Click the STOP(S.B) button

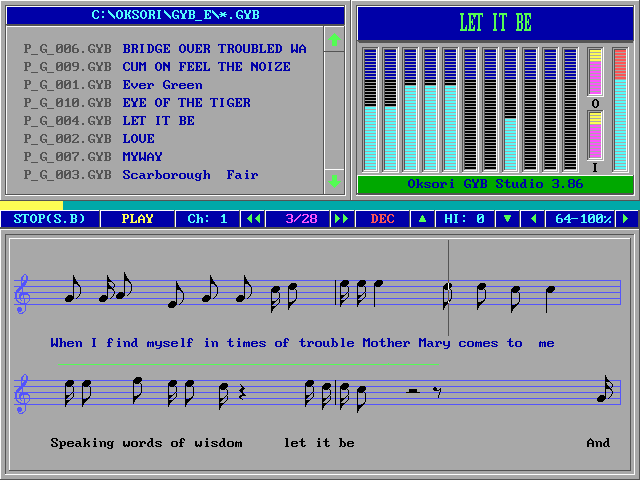pyautogui.click(x=50, y=219)
